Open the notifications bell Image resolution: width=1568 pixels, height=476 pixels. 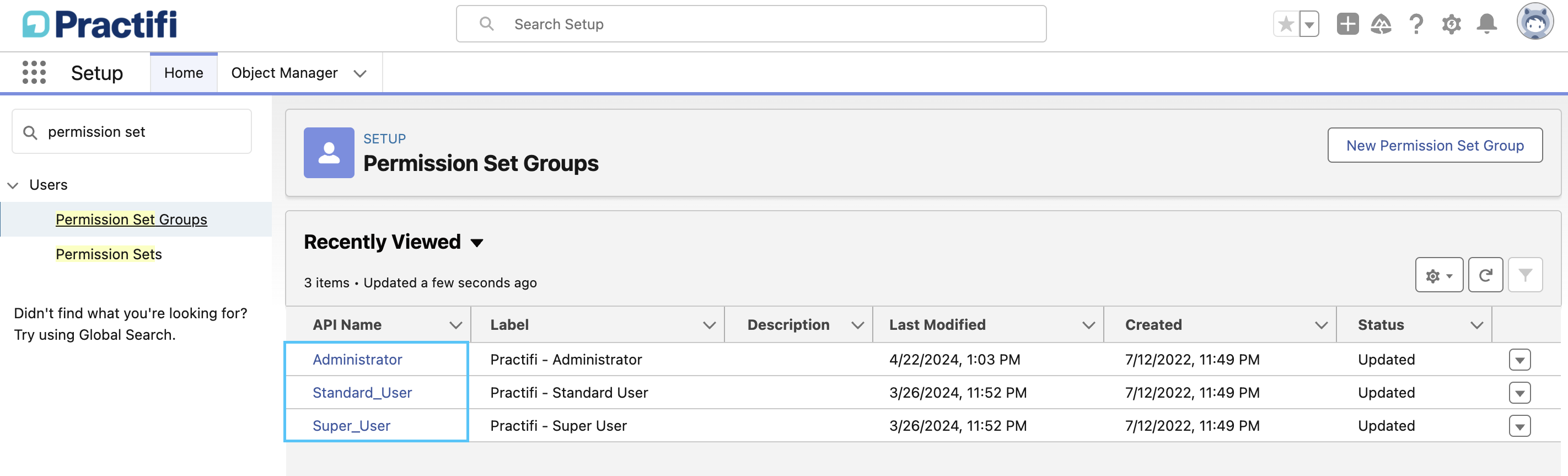pos(1487,24)
